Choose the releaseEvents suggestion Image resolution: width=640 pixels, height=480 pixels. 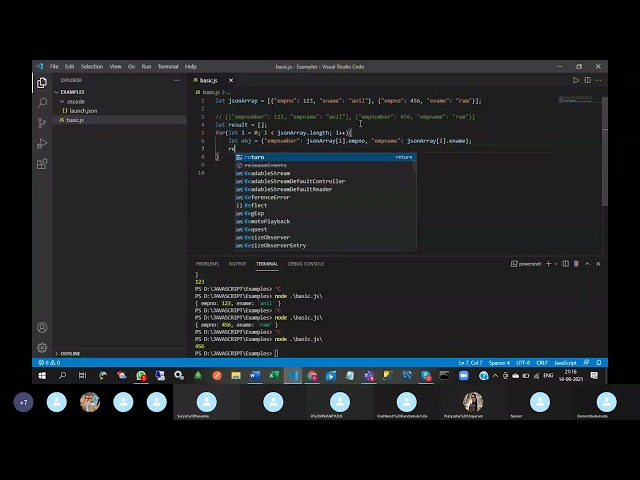325,165
